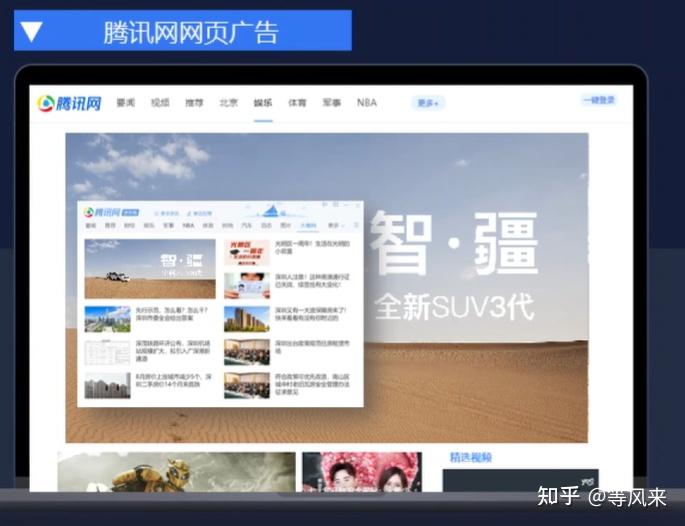Open the 汽车 tab in the popup window

247,225
